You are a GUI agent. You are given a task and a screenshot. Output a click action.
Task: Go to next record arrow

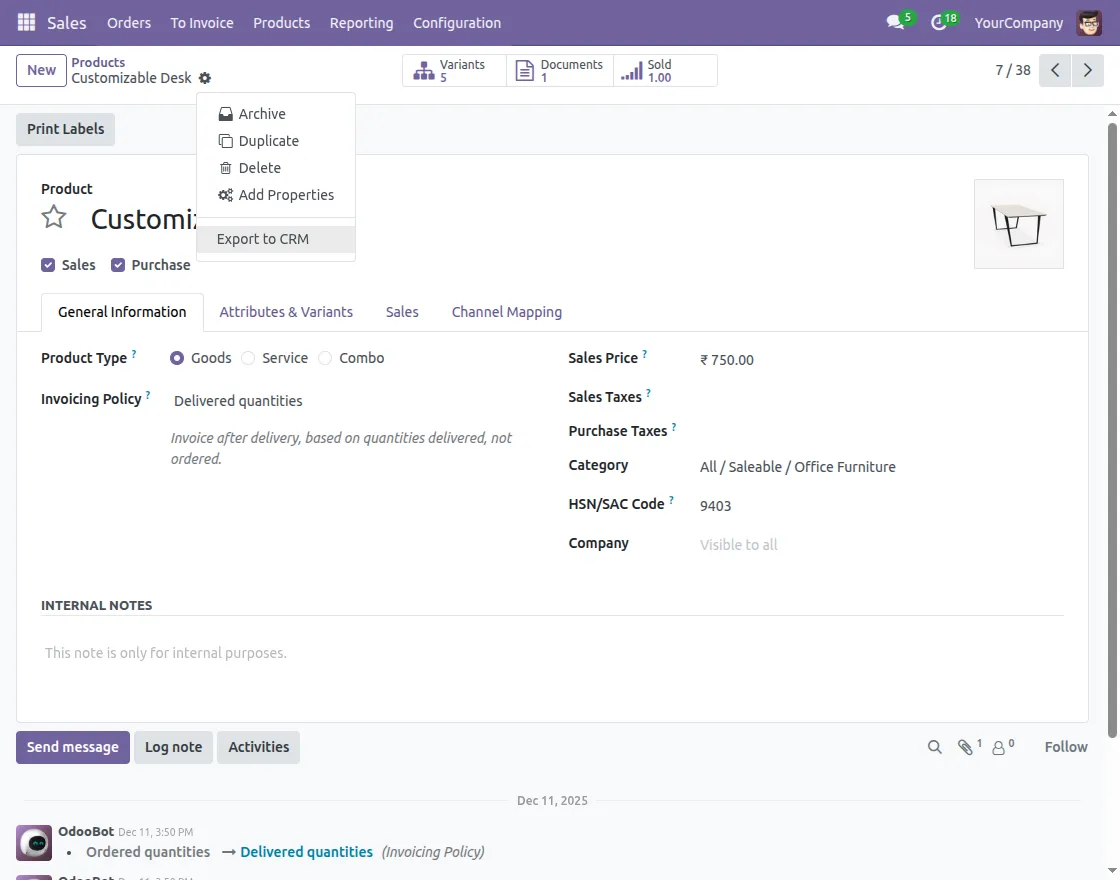(1087, 71)
